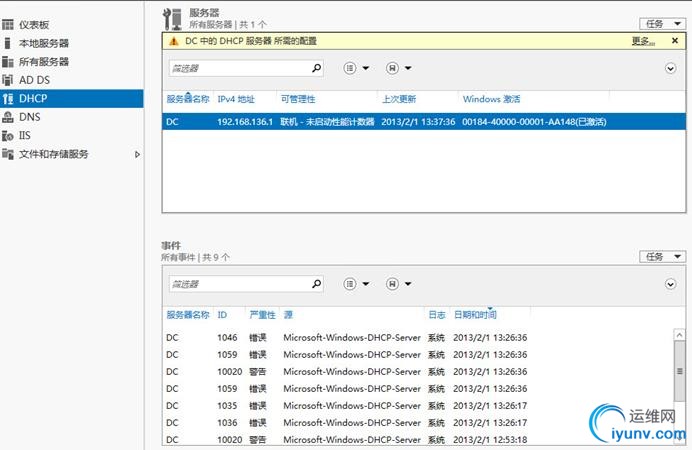Select 所有服务器 in the sidebar

click(x=44, y=62)
